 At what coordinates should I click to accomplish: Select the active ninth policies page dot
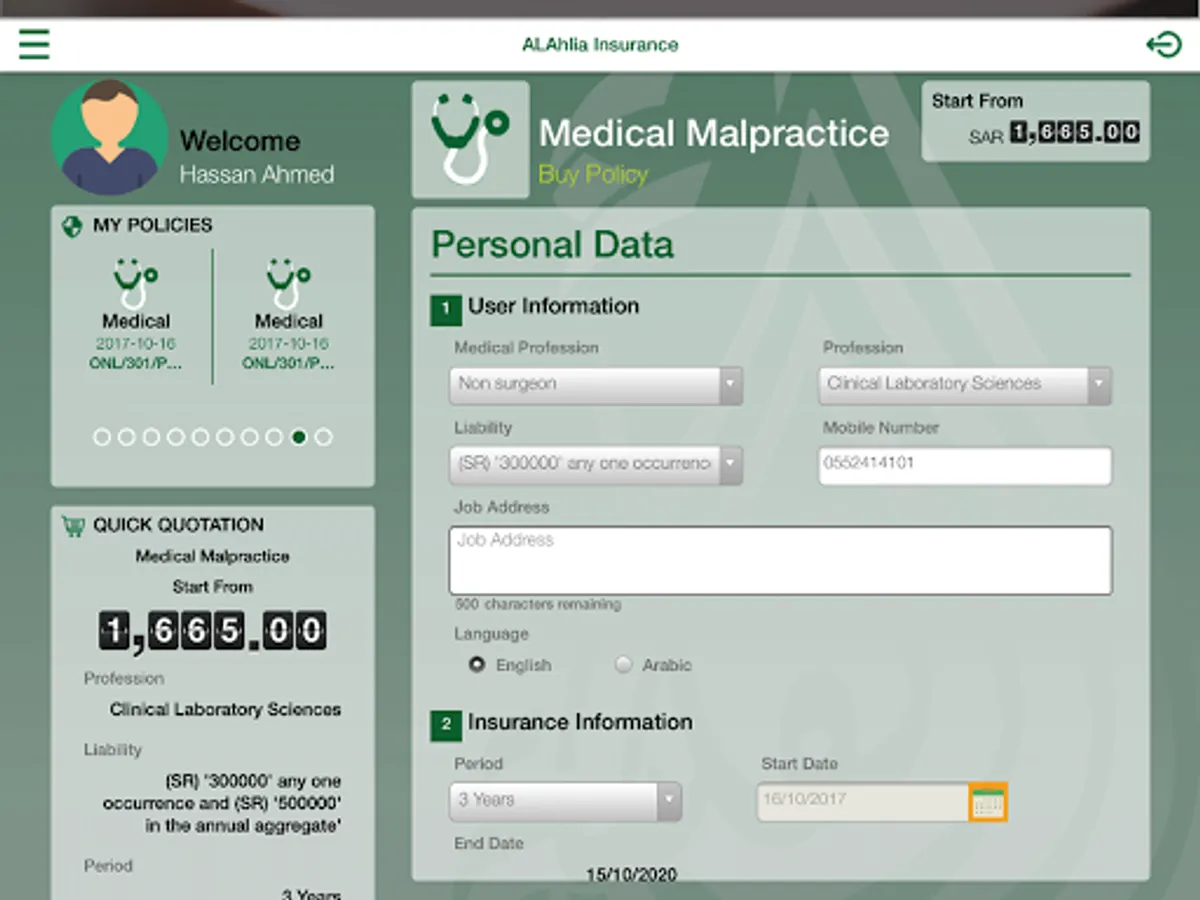(298, 437)
